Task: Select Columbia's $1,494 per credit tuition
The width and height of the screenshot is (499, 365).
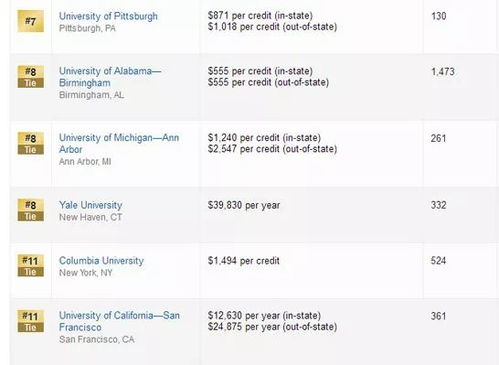Action: point(243,261)
